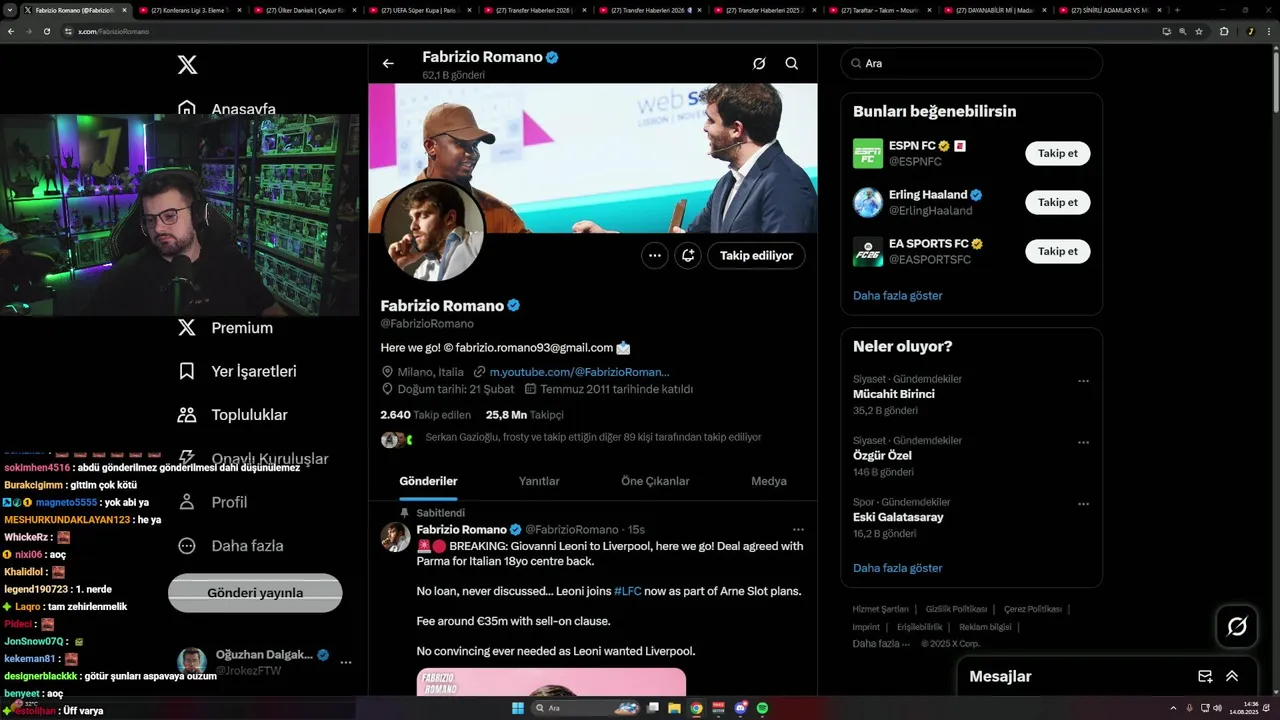Open followers you know list

[593, 437]
